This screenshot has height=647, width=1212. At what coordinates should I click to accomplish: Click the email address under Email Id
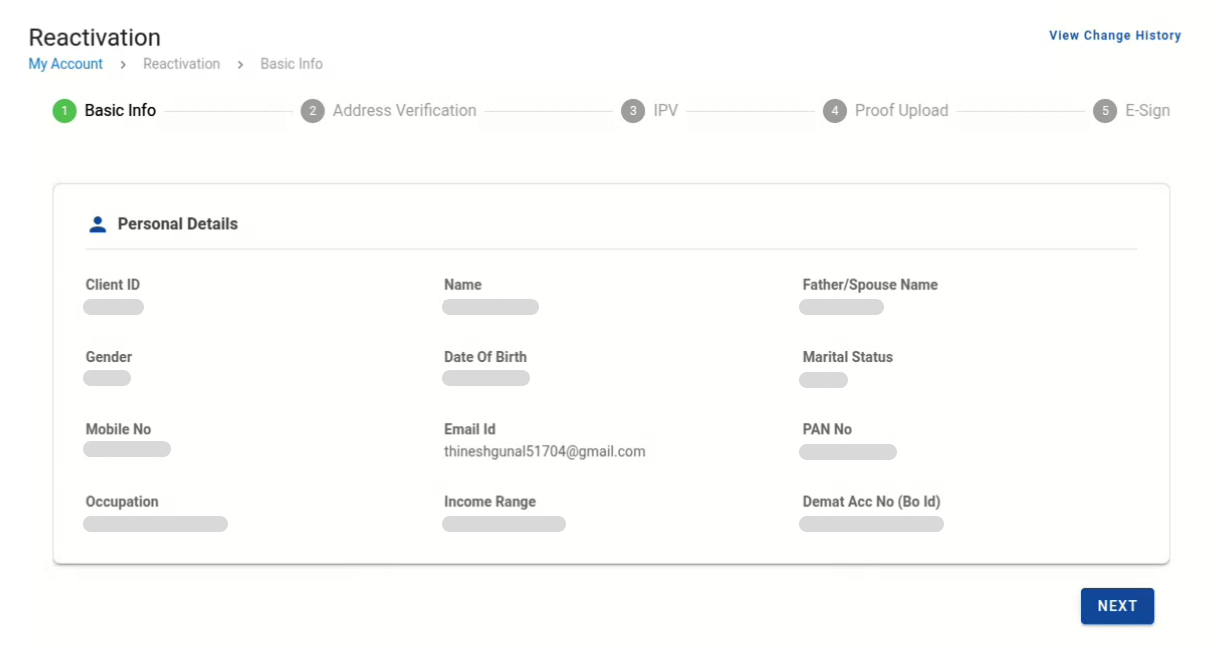click(x=544, y=452)
